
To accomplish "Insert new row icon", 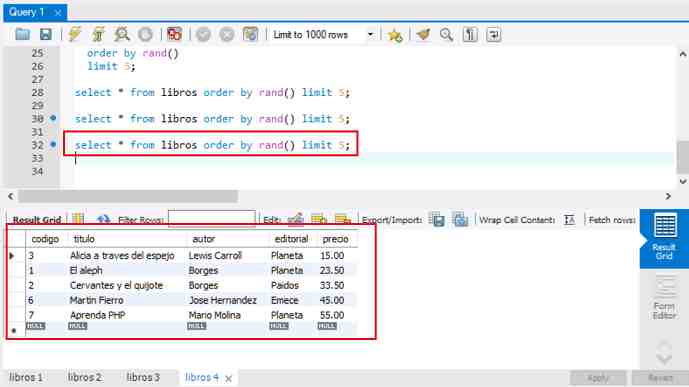I will [319, 219].
